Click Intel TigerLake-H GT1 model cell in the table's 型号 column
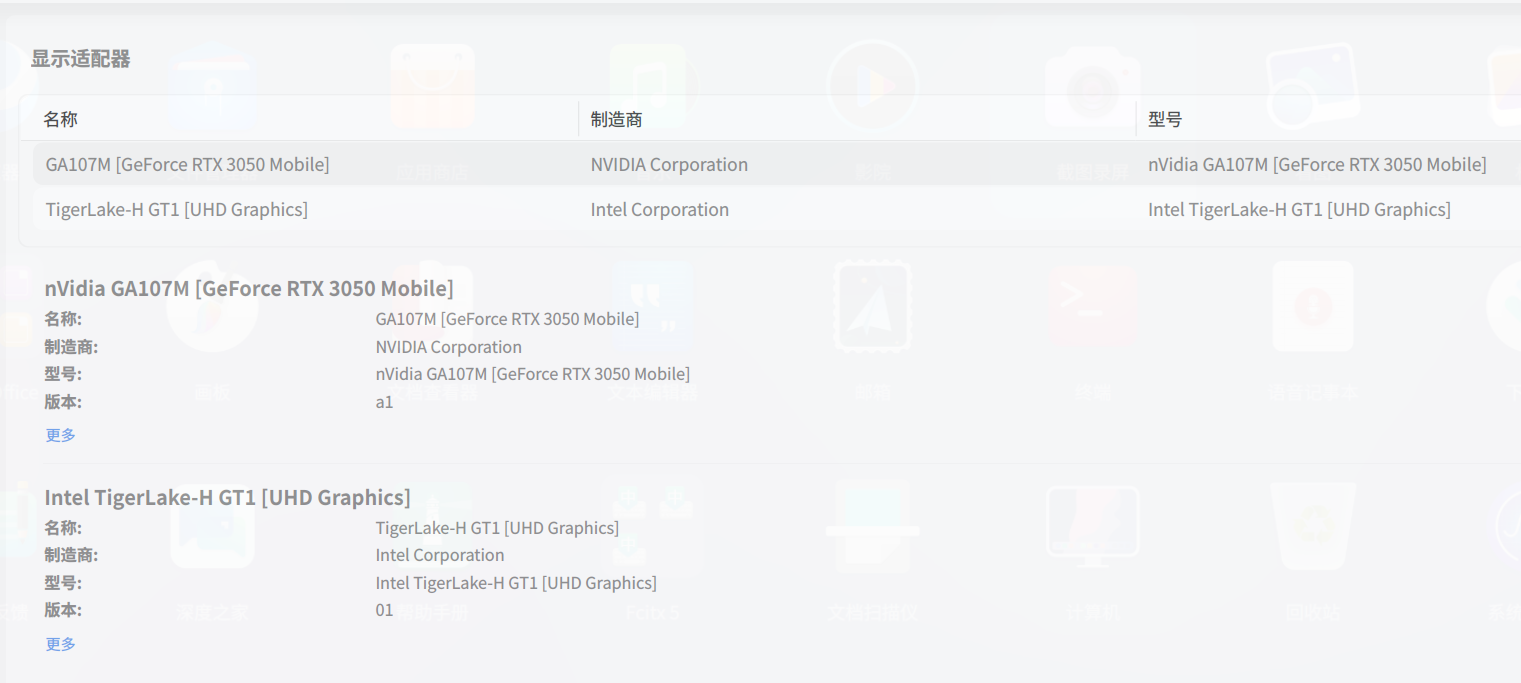1521x683 pixels. (1299, 209)
